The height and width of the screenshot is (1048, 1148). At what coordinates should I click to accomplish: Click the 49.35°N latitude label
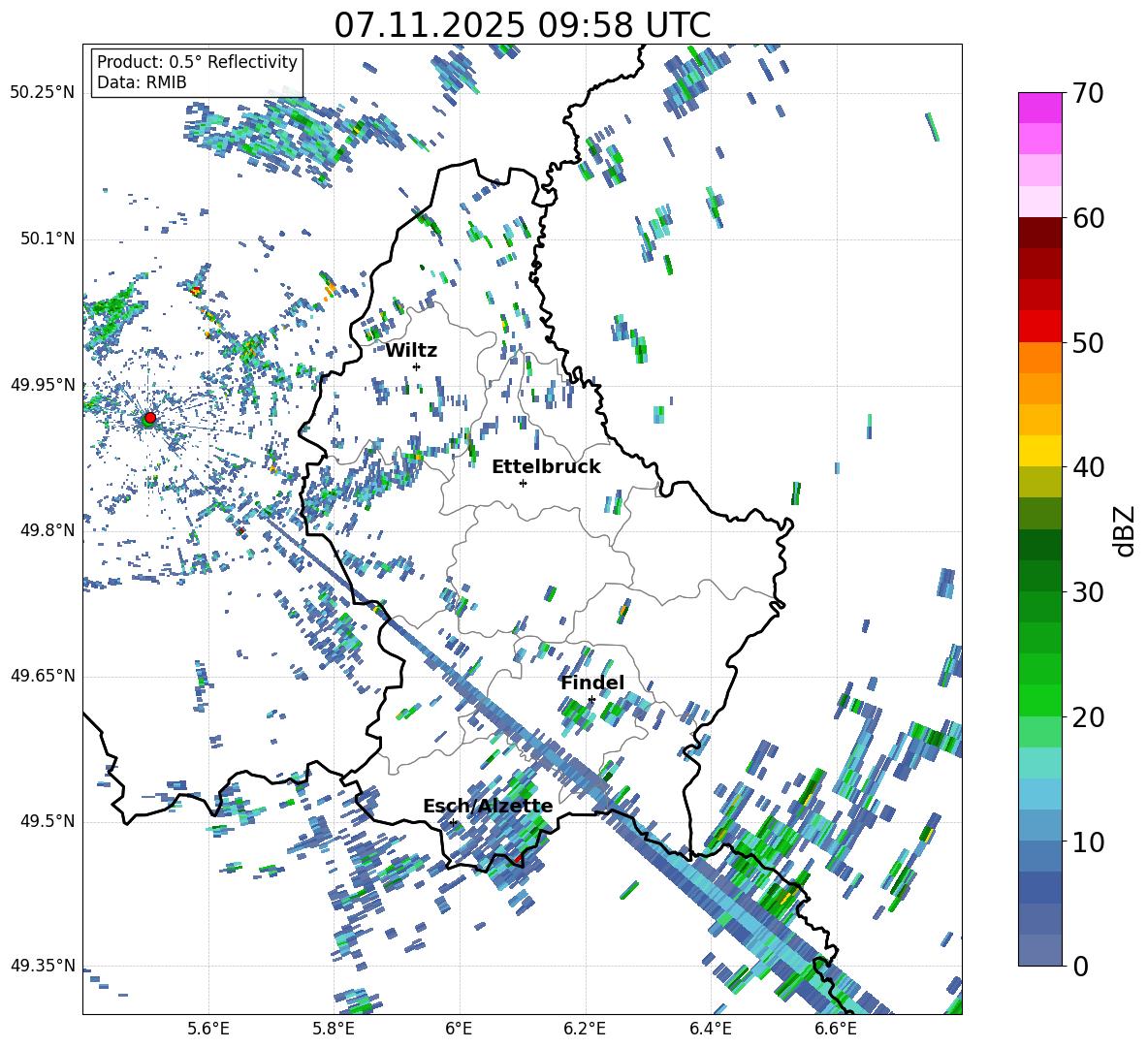coord(43,966)
